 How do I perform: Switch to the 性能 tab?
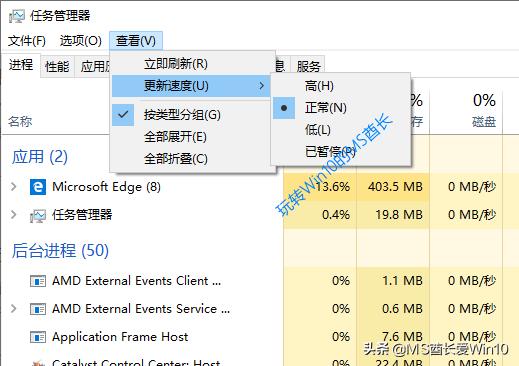[57, 66]
